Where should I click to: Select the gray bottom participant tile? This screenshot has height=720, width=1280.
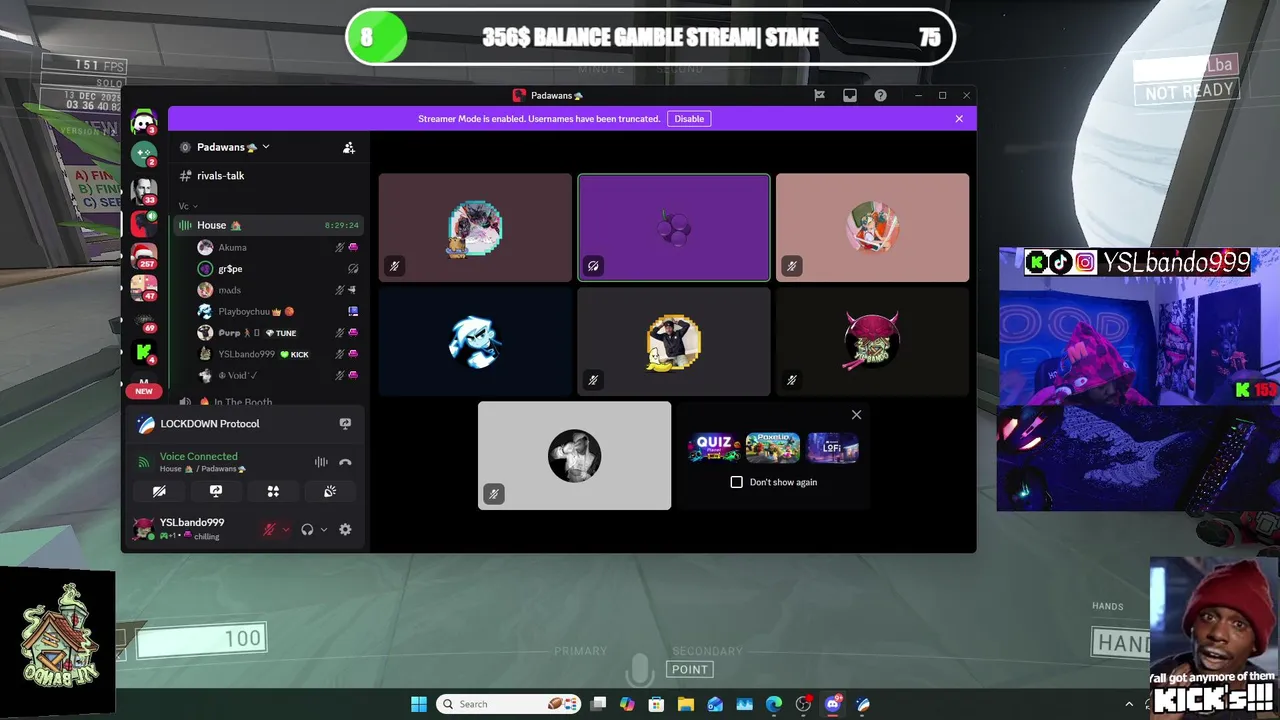[x=574, y=456]
